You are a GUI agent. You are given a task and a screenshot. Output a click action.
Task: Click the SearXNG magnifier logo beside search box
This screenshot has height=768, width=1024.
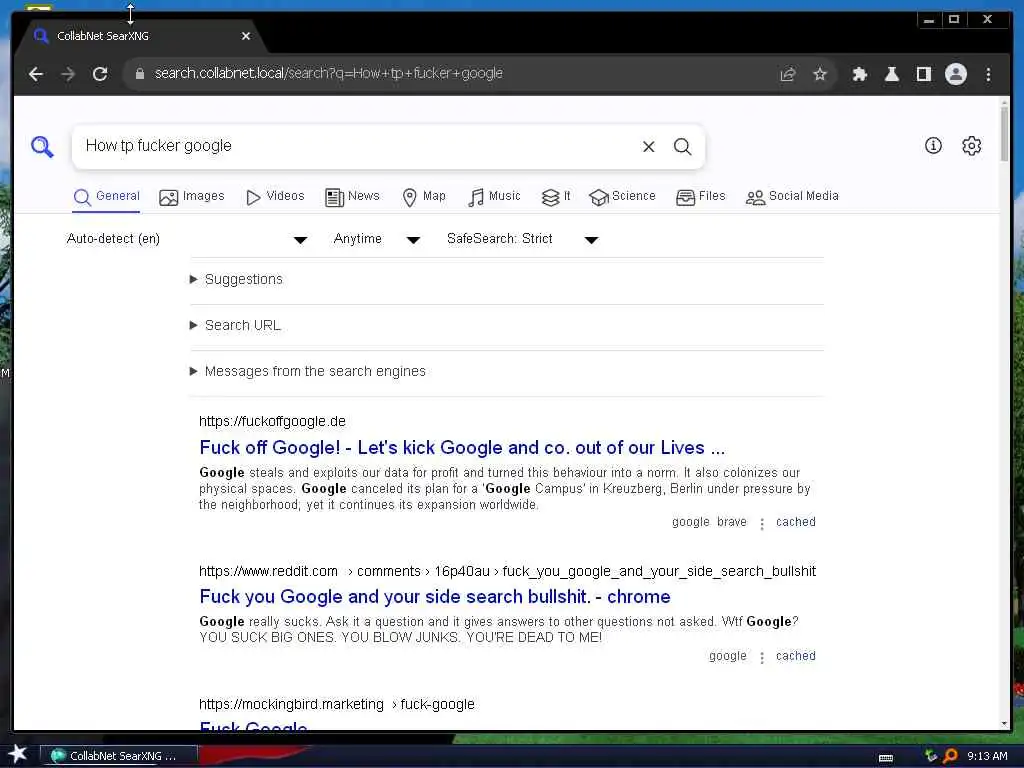point(42,146)
